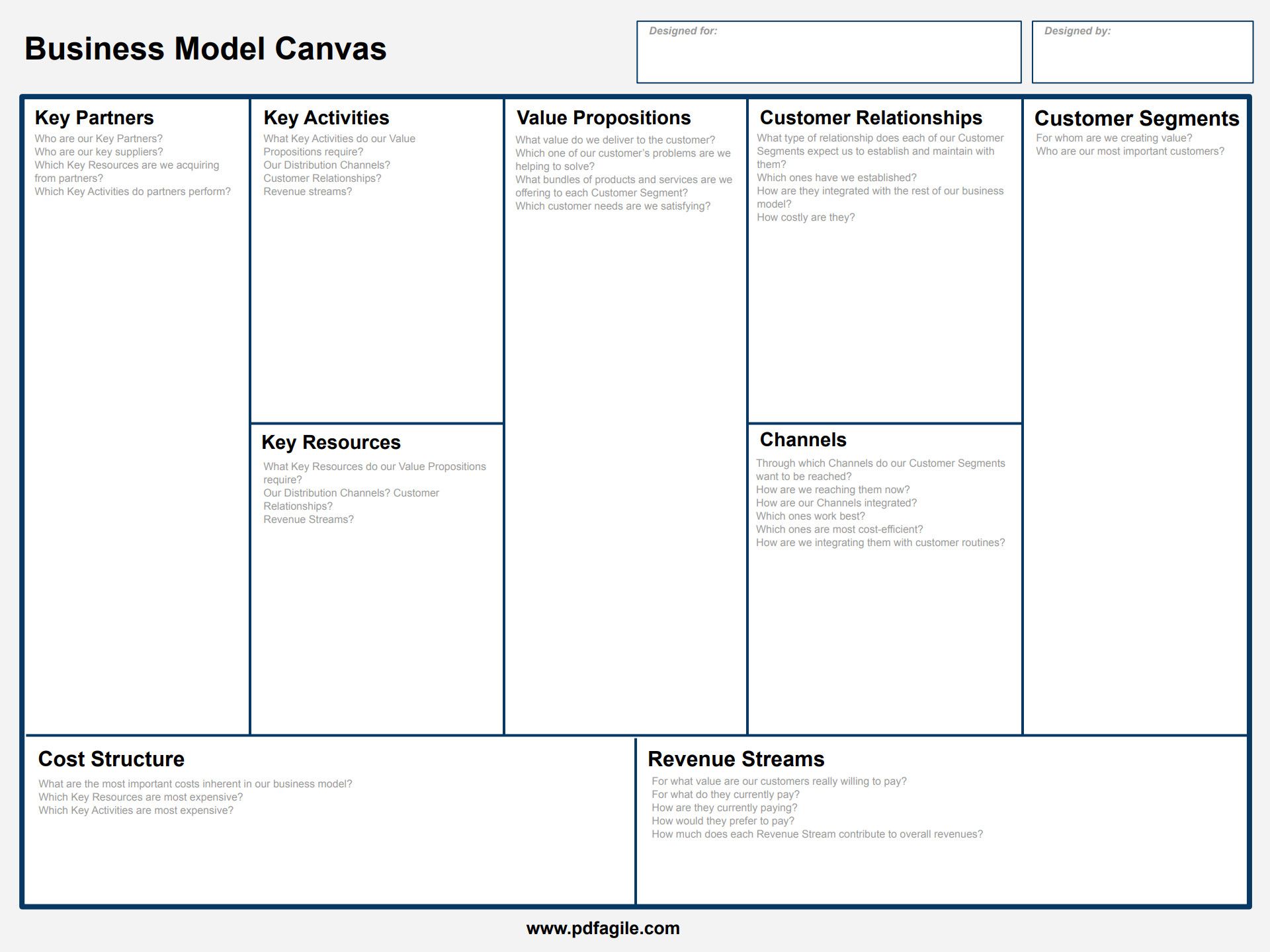The image size is (1270, 952).
Task: Click 'For what value are our customers really willing'
Action: pyautogui.click(x=779, y=781)
